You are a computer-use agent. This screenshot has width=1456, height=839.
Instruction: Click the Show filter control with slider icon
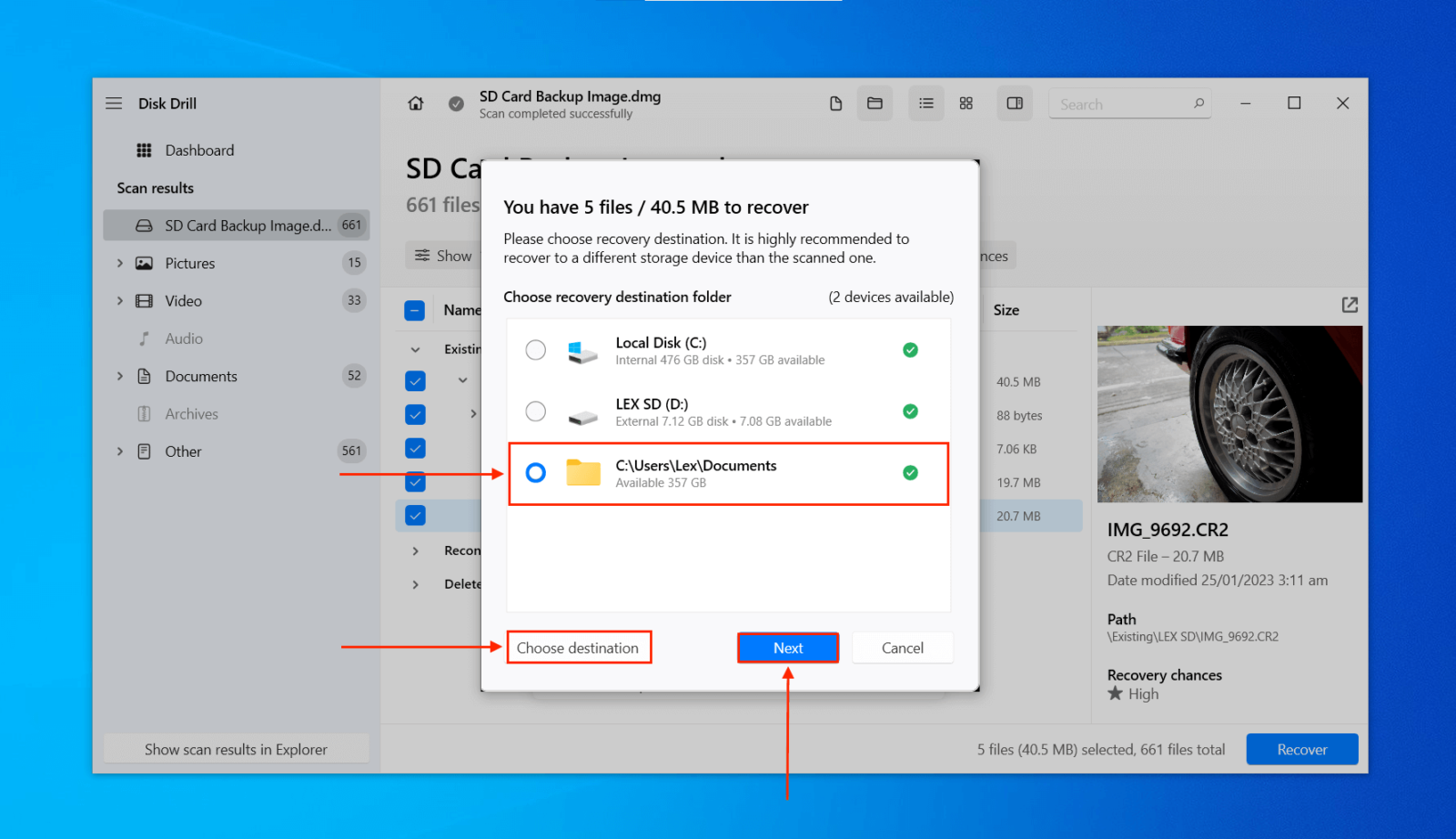445,255
